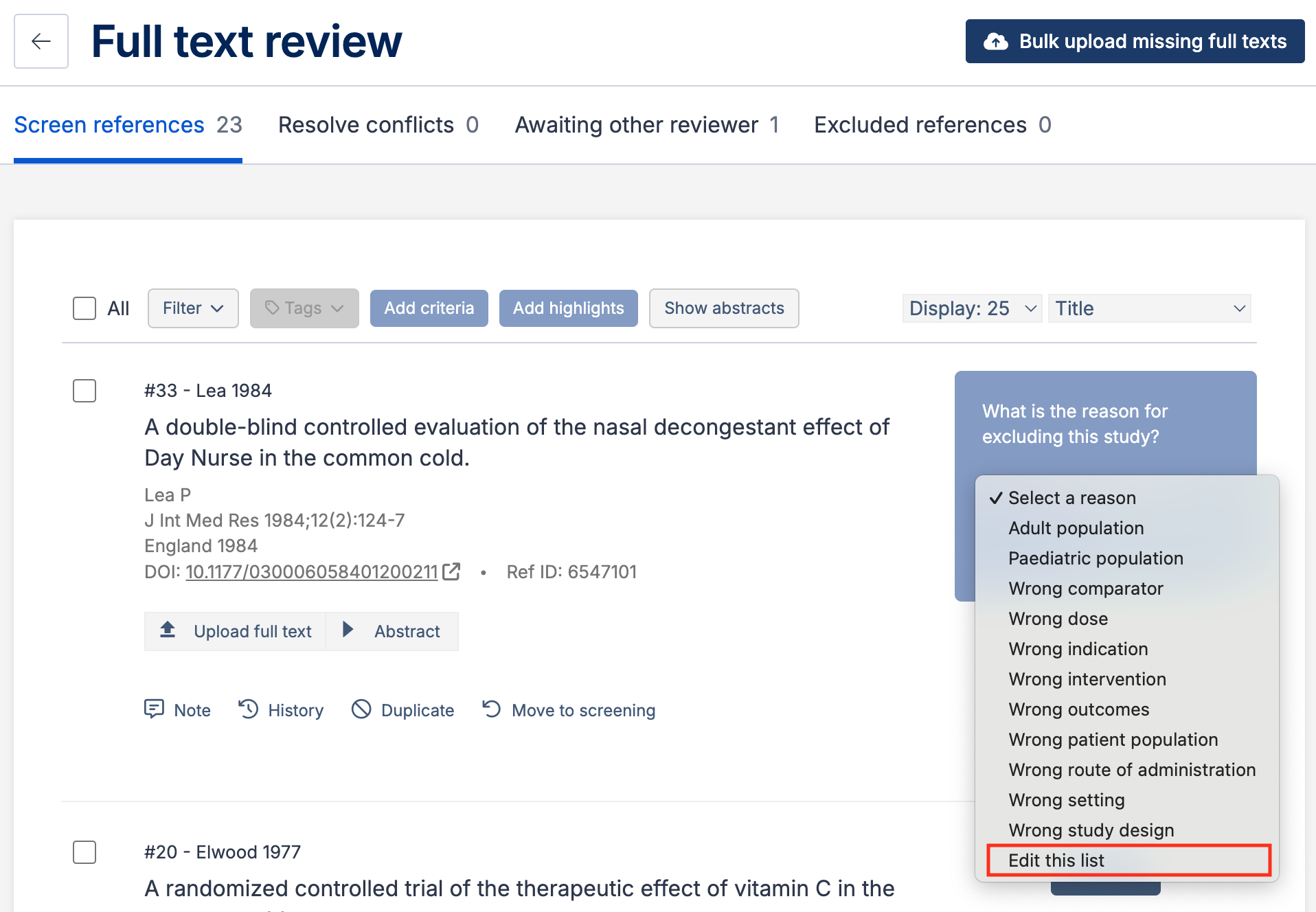Click the Note link text
This screenshot has width=1316, height=912.
point(192,710)
